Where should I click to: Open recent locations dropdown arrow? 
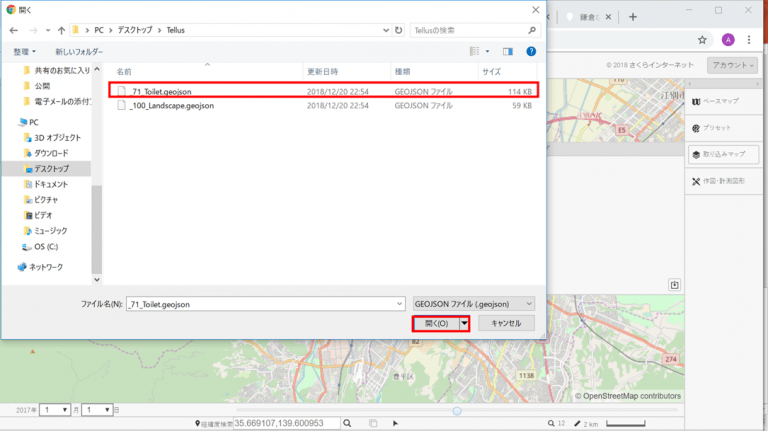click(48, 30)
